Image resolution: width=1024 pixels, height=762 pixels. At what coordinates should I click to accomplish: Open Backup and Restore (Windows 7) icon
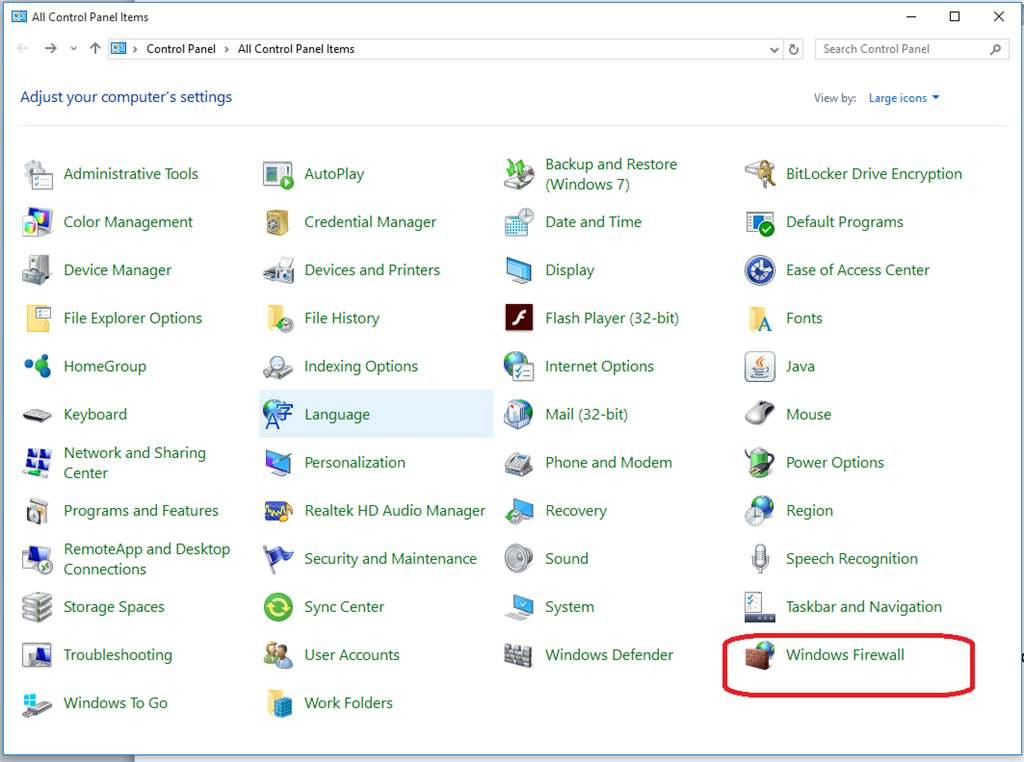(x=519, y=174)
